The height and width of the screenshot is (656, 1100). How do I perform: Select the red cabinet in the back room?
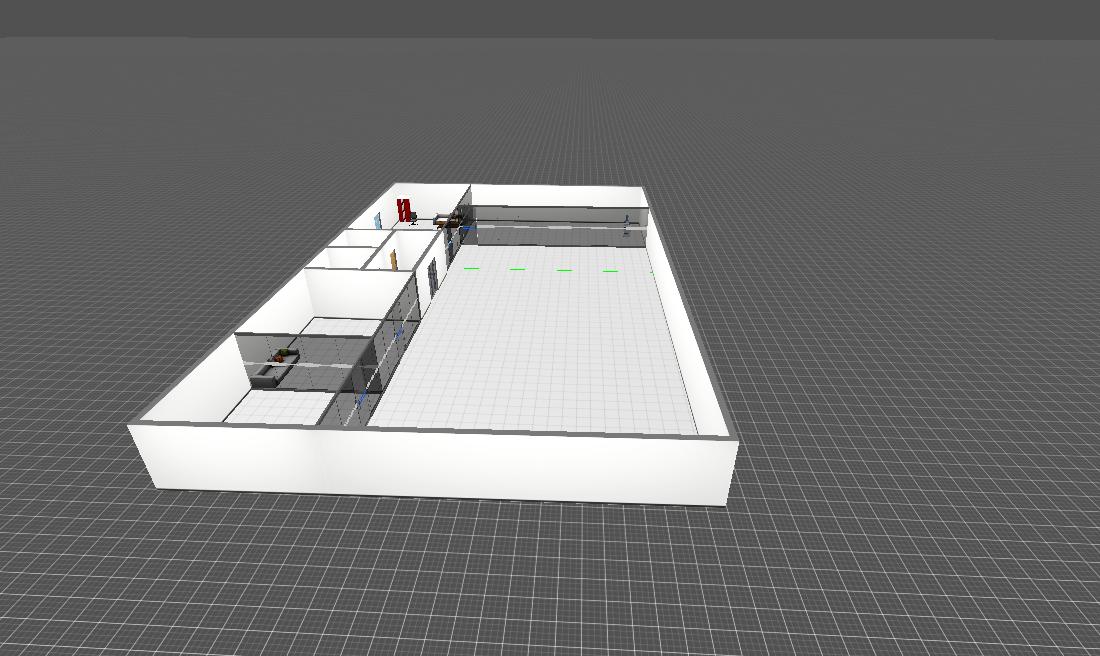[402, 209]
